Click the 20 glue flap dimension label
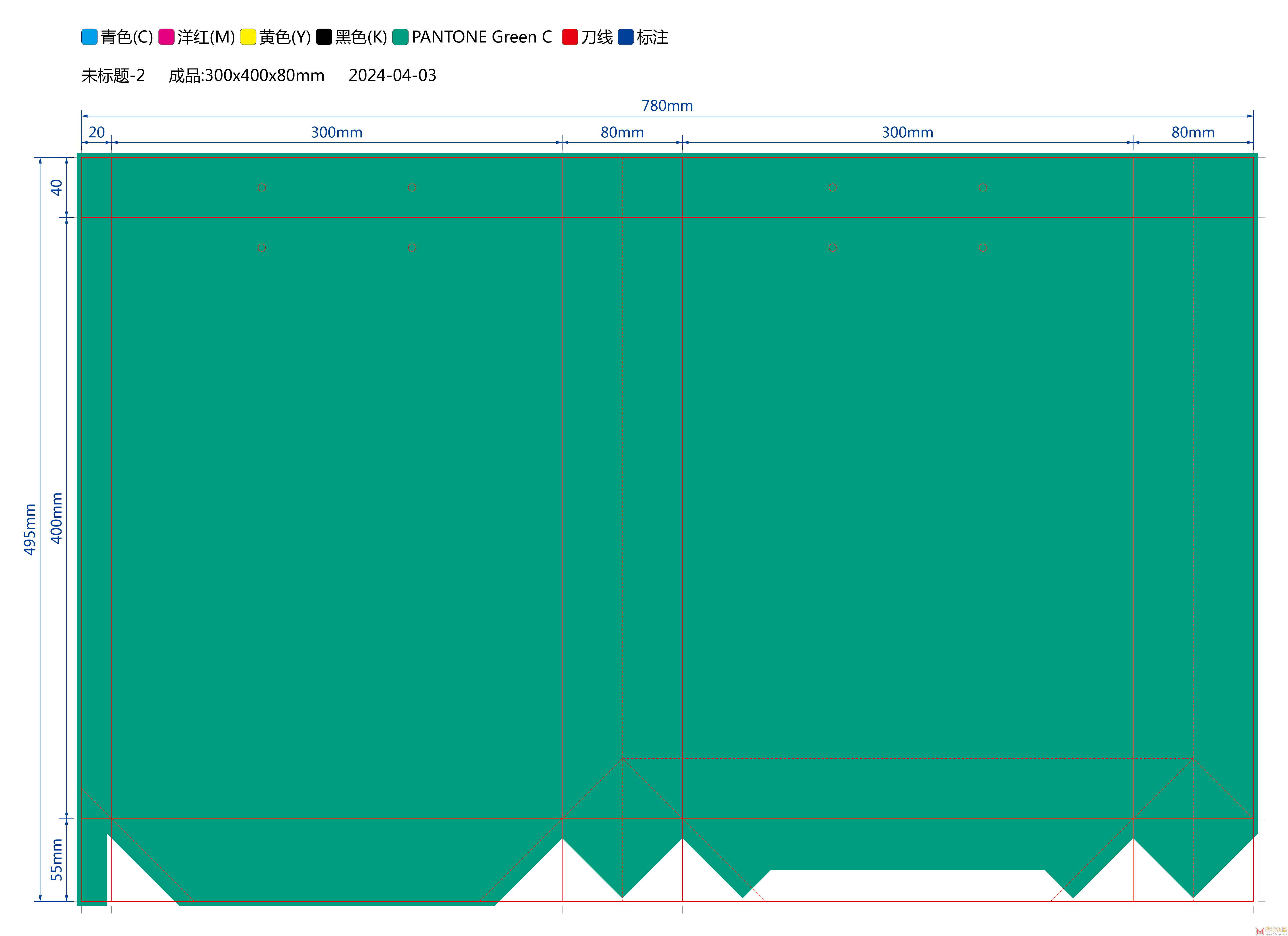The image size is (1288, 936). coord(97,132)
